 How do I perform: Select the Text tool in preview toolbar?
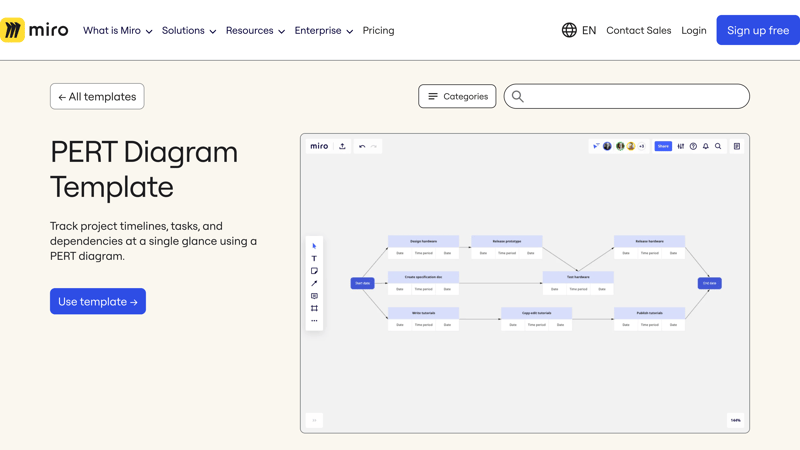(314, 258)
